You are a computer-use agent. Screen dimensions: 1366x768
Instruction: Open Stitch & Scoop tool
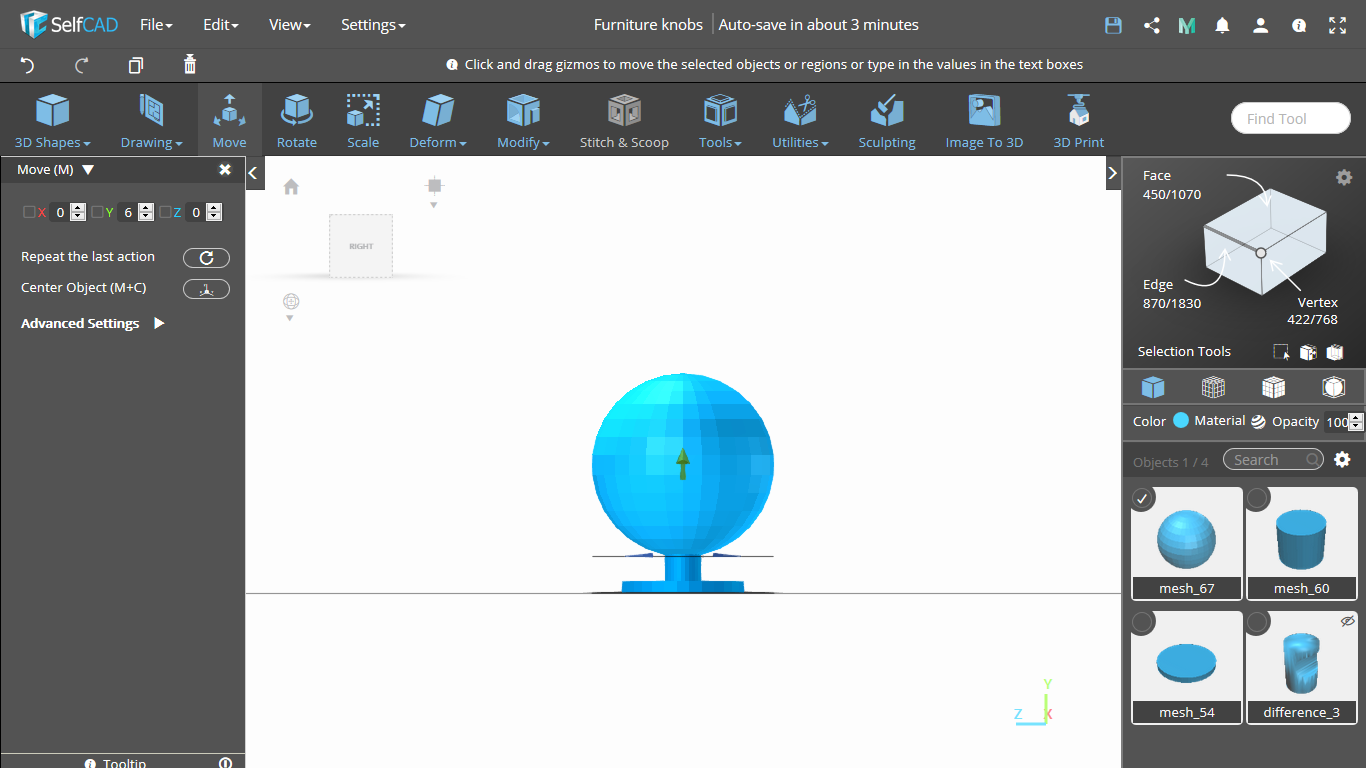624,120
